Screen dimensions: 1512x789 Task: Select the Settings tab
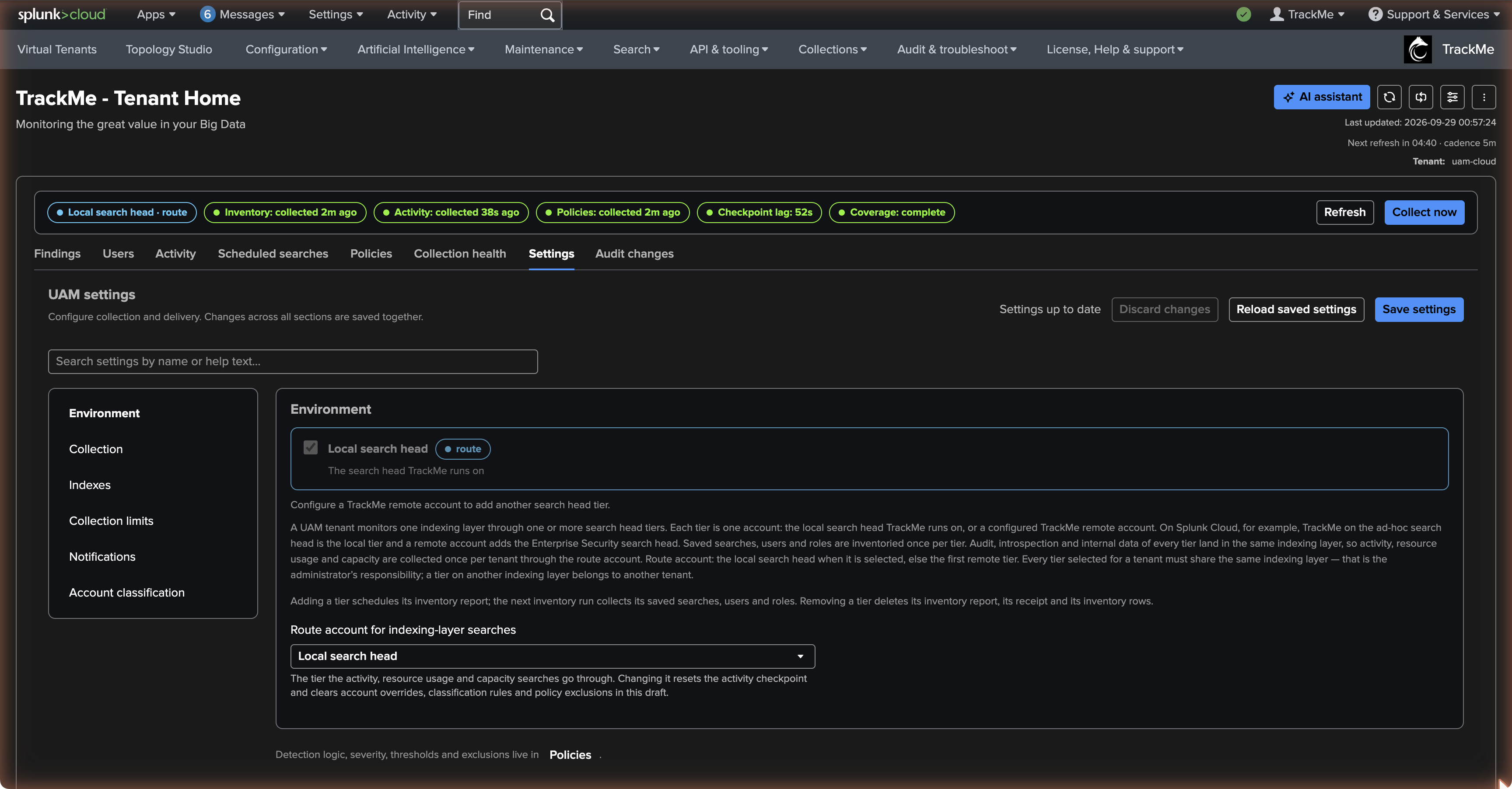[x=551, y=253]
